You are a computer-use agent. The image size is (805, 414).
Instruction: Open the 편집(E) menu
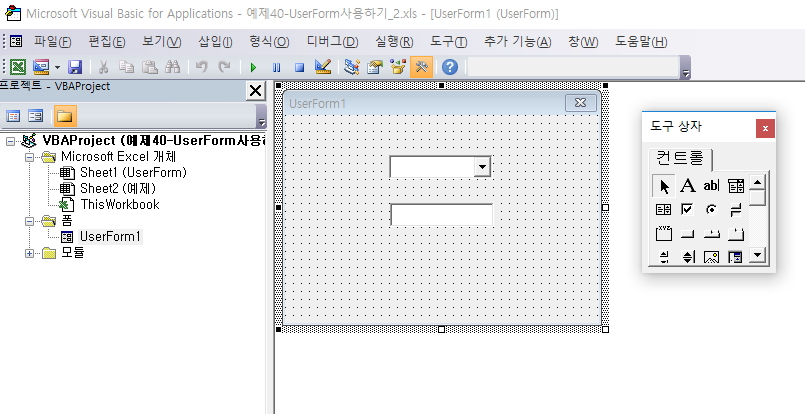[106, 42]
